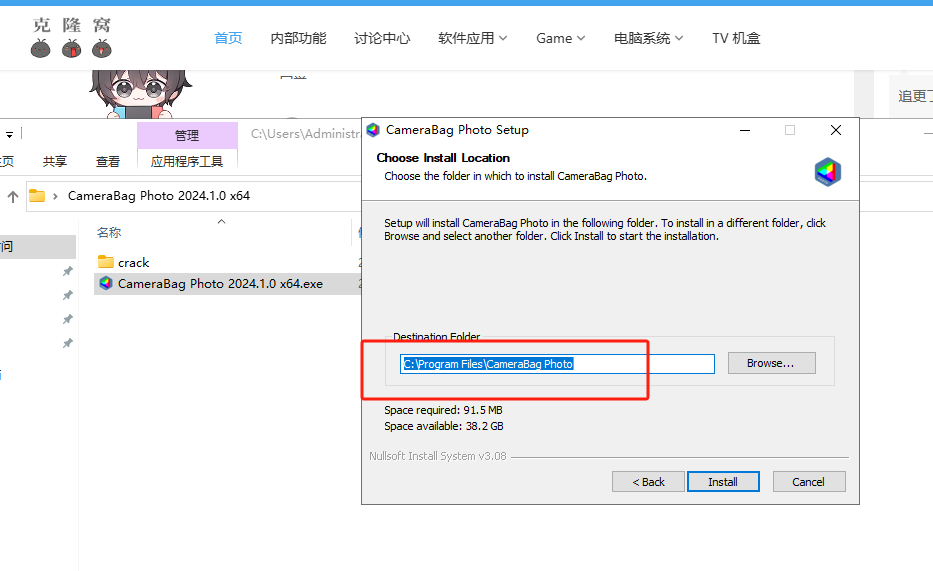Click the Destination Folder path field

pos(557,364)
